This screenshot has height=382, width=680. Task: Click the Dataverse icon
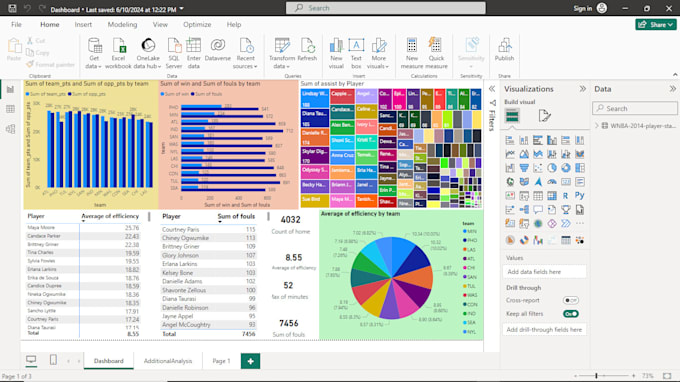click(x=218, y=50)
